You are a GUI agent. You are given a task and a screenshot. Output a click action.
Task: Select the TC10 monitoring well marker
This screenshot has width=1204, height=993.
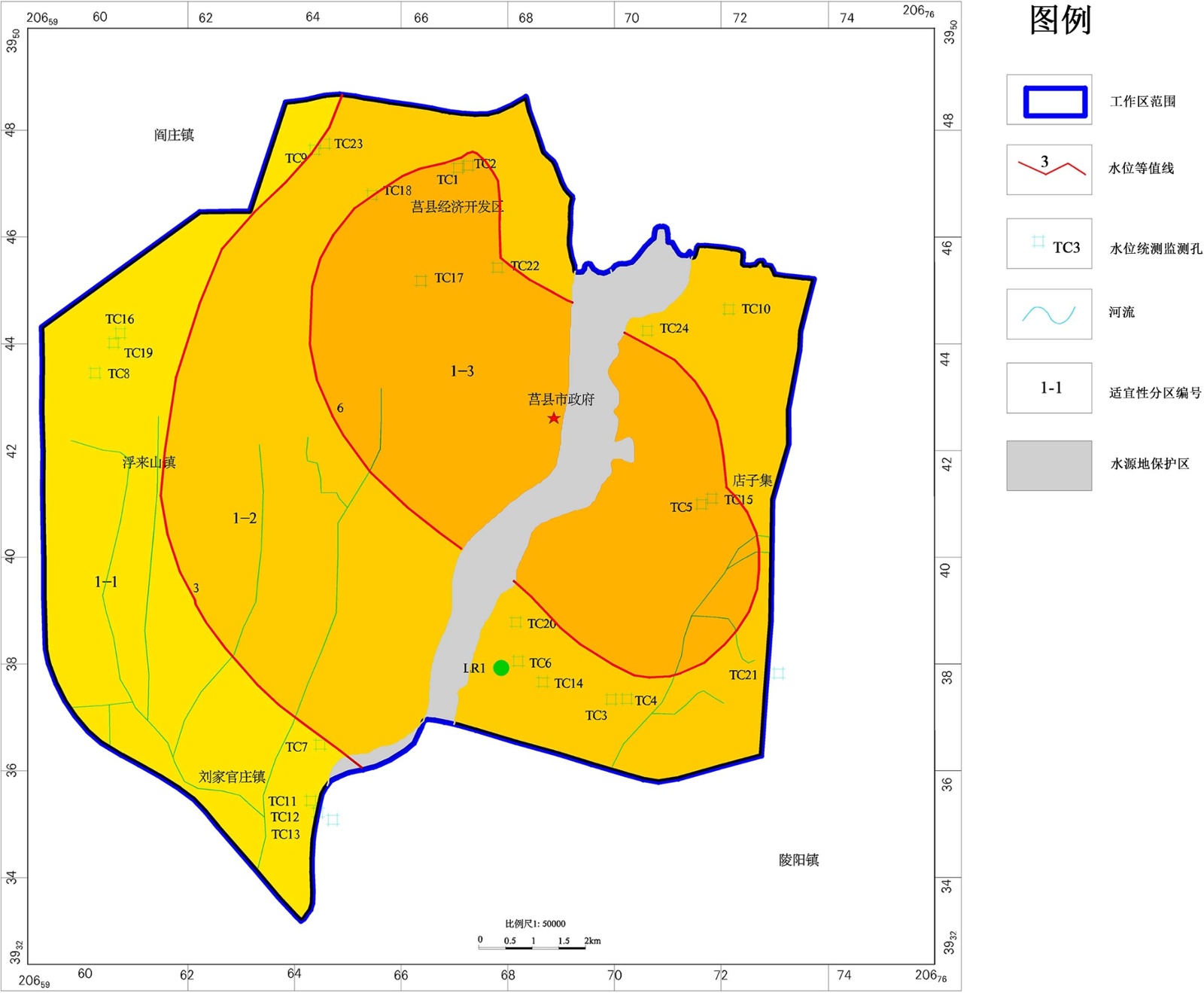(728, 309)
